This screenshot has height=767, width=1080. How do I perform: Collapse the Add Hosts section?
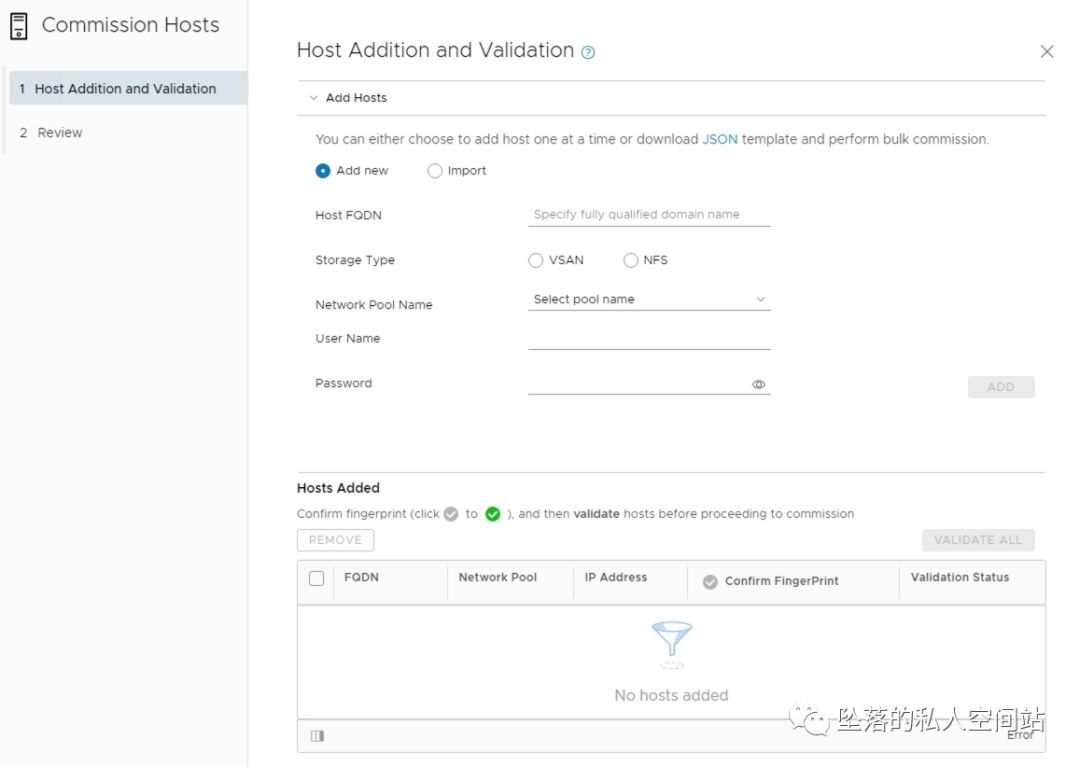pyautogui.click(x=314, y=98)
